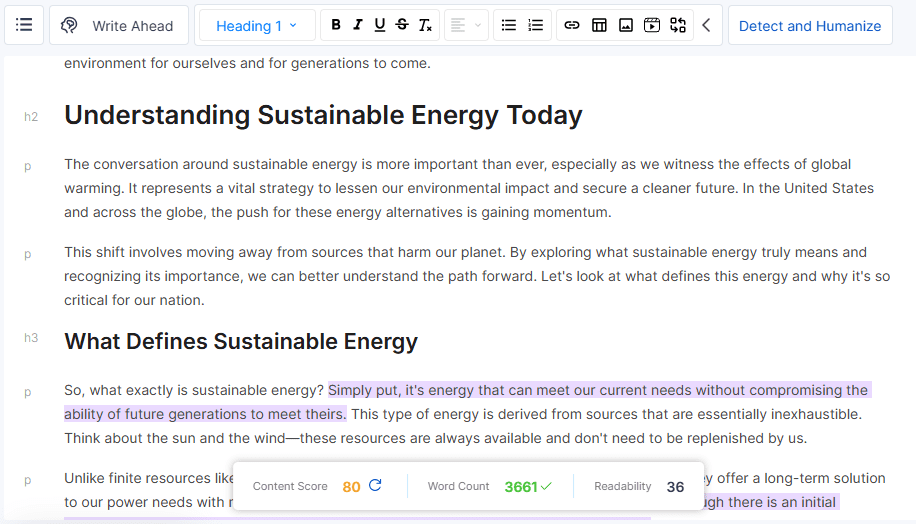This screenshot has width=916, height=524.
Task: Collapse the toolbar with the left chevron
Action: click(x=706, y=26)
